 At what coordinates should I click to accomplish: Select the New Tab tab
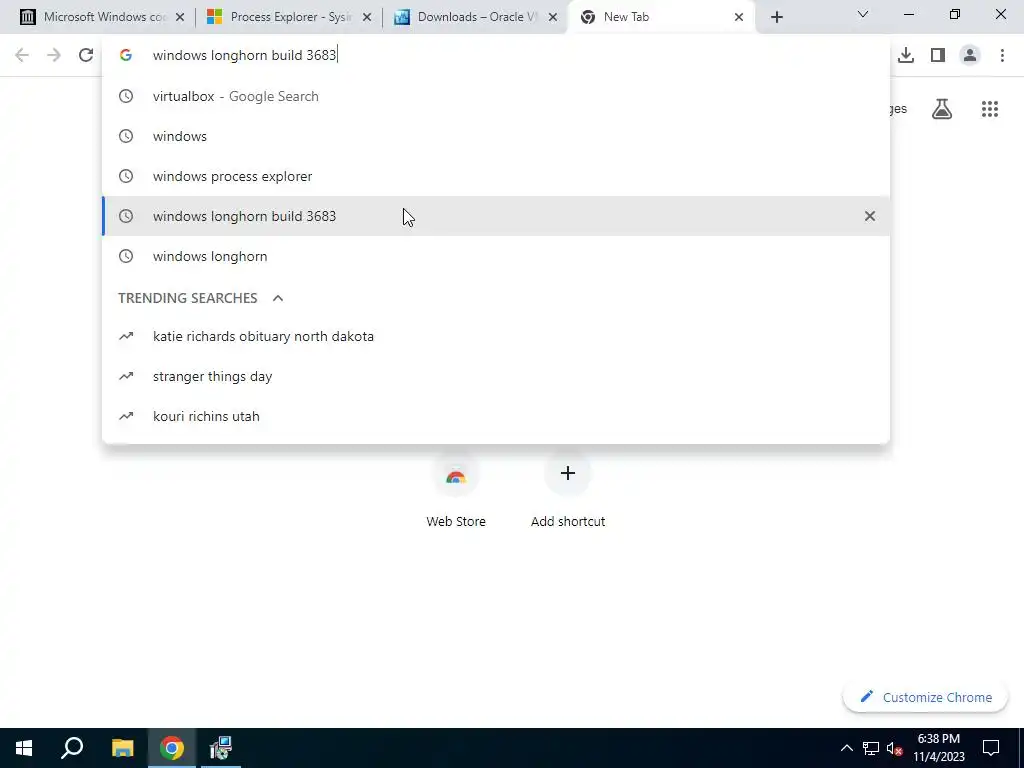[x=662, y=17]
